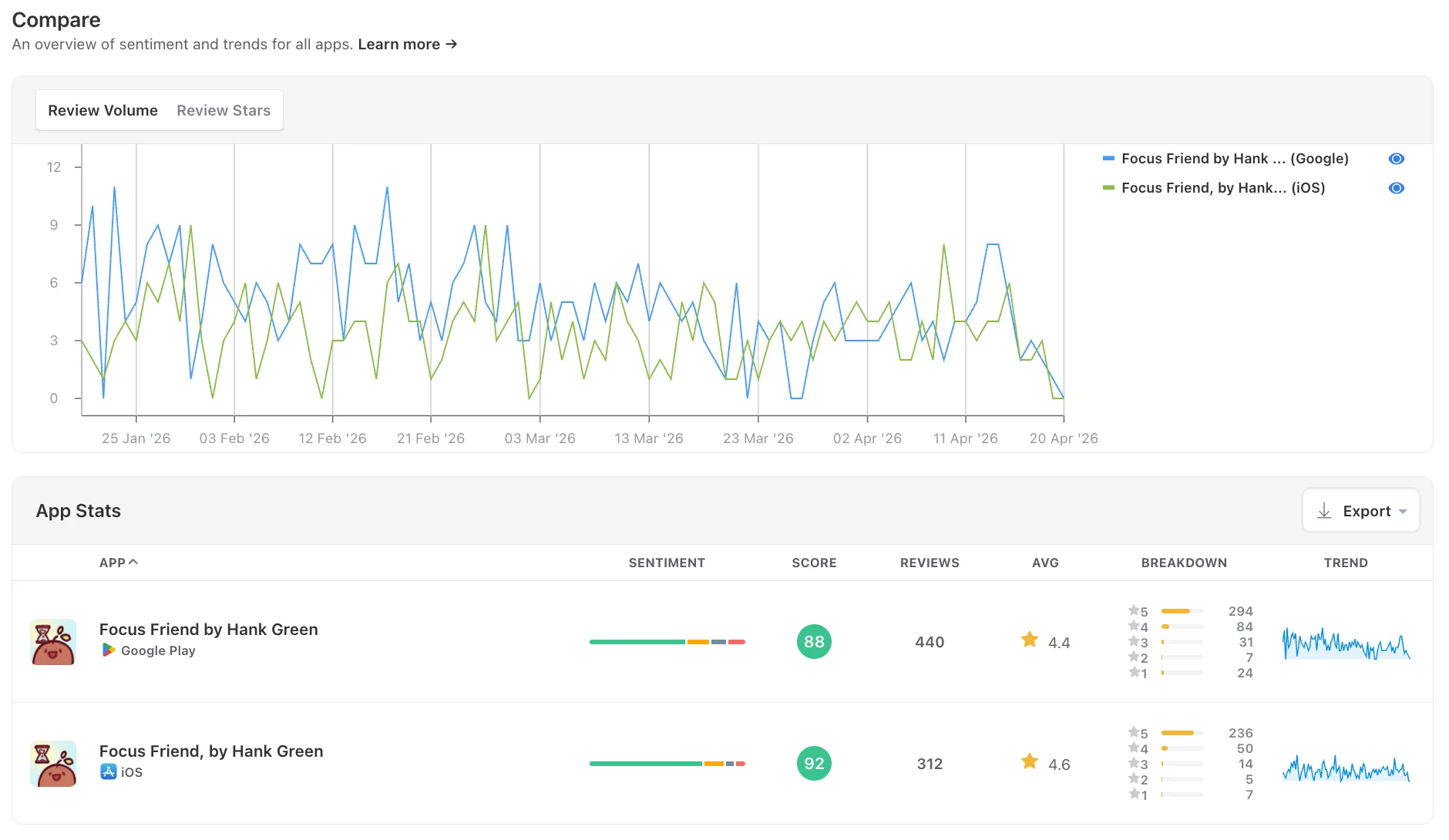1449x840 pixels.
Task: Click the star beside the 4.6 rating
Action: coord(1028,761)
